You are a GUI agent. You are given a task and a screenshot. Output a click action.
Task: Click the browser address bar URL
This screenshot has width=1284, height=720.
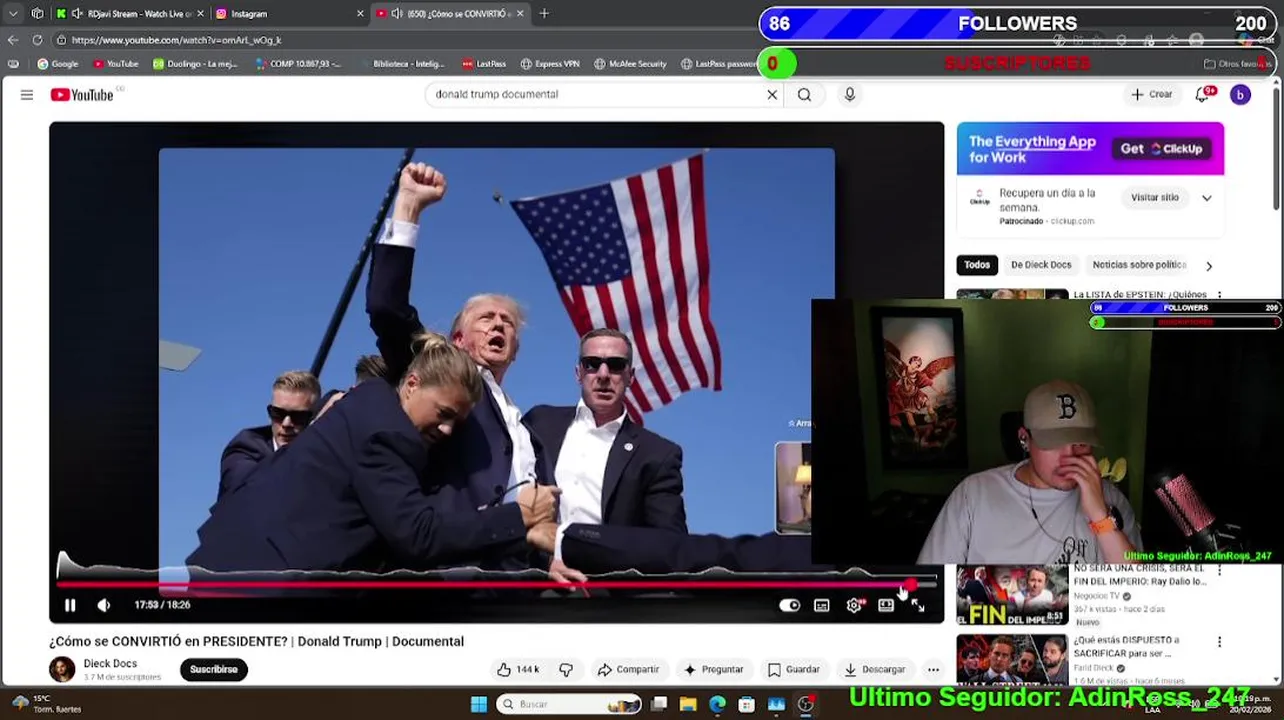pyautogui.click(x=176, y=40)
